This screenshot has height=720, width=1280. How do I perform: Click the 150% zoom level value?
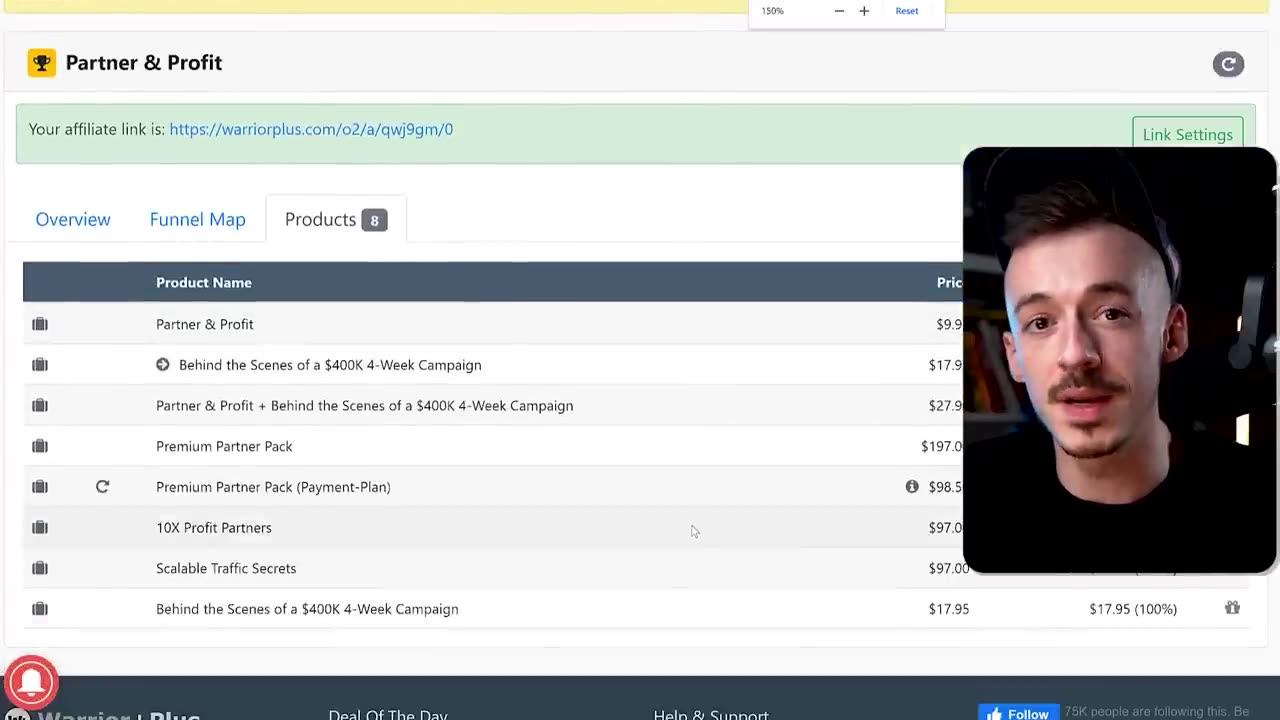click(773, 11)
